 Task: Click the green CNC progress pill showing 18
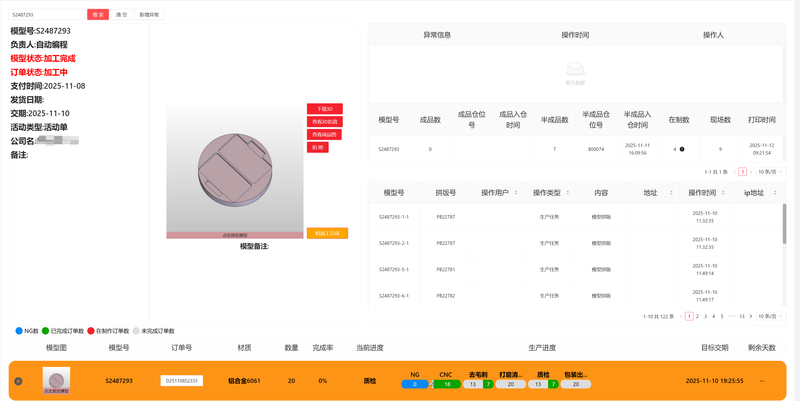pyautogui.click(x=447, y=384)
